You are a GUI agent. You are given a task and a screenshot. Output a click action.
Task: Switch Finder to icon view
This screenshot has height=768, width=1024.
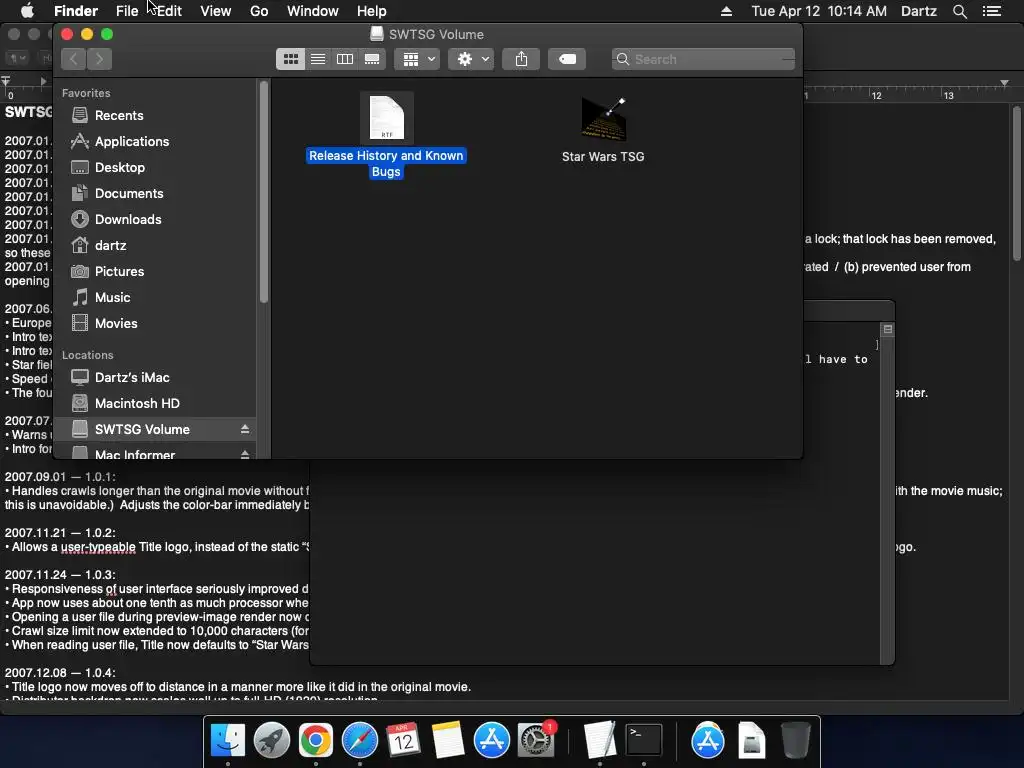tap(291, 59)
